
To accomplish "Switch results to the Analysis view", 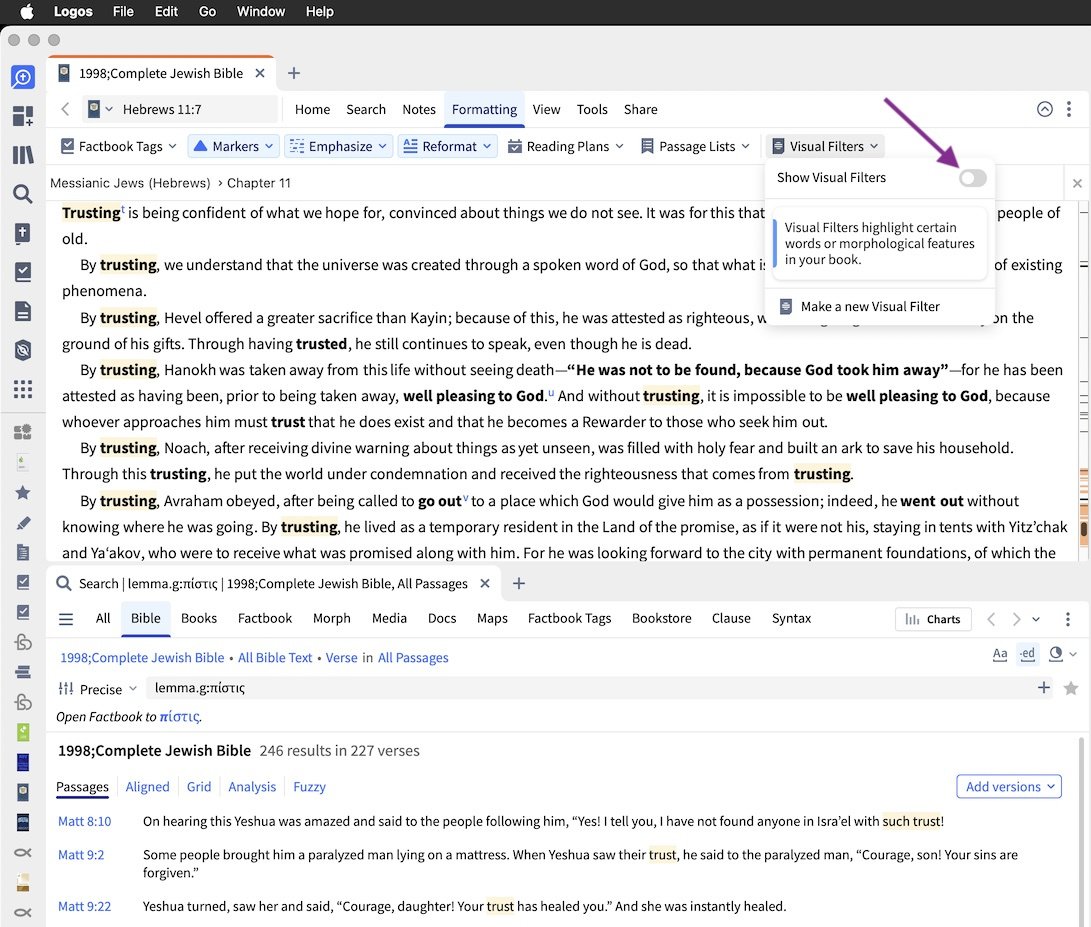I will (252, 786).
